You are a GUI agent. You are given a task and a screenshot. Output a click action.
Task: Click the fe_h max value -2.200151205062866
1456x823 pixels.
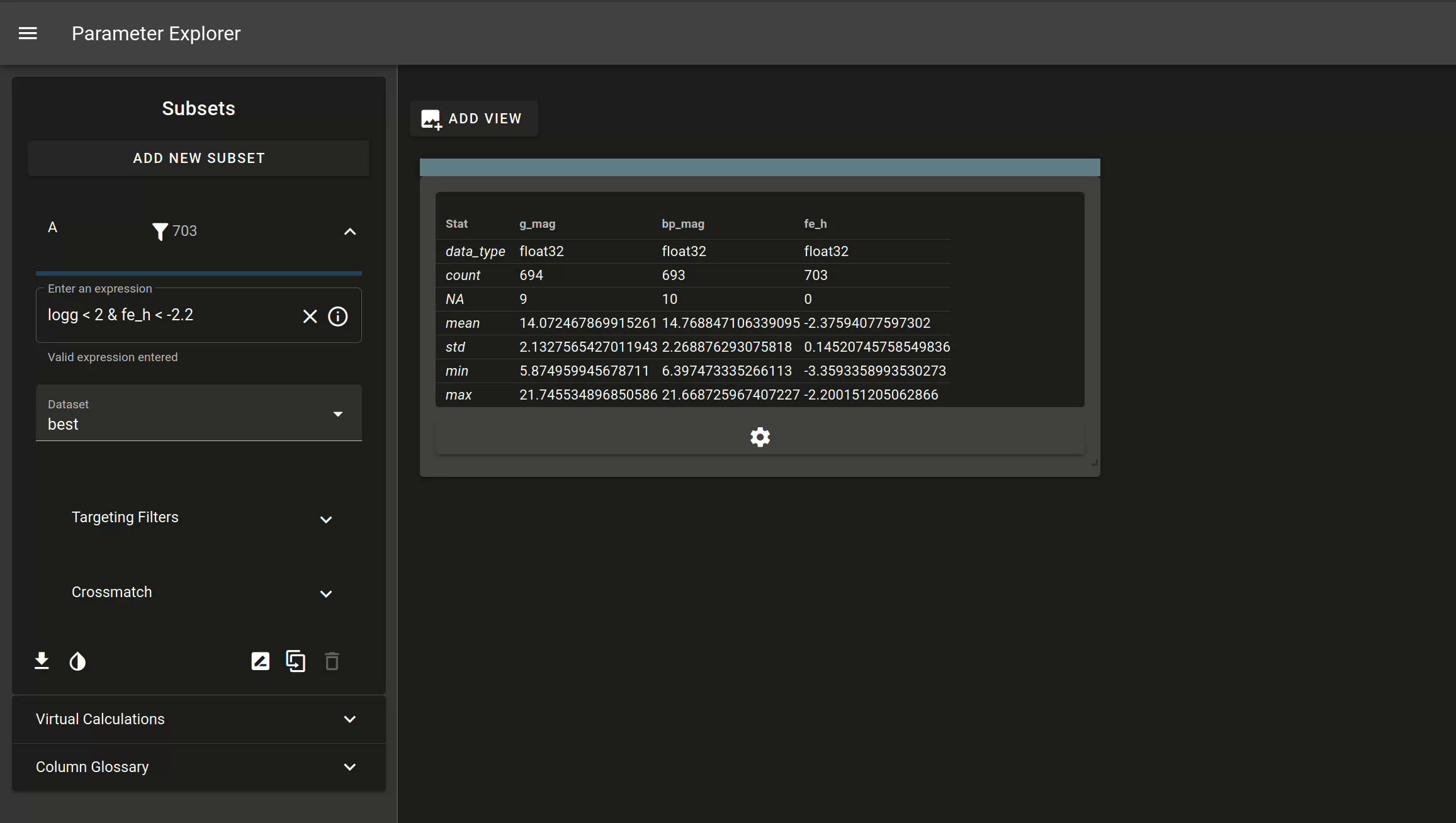871,395
